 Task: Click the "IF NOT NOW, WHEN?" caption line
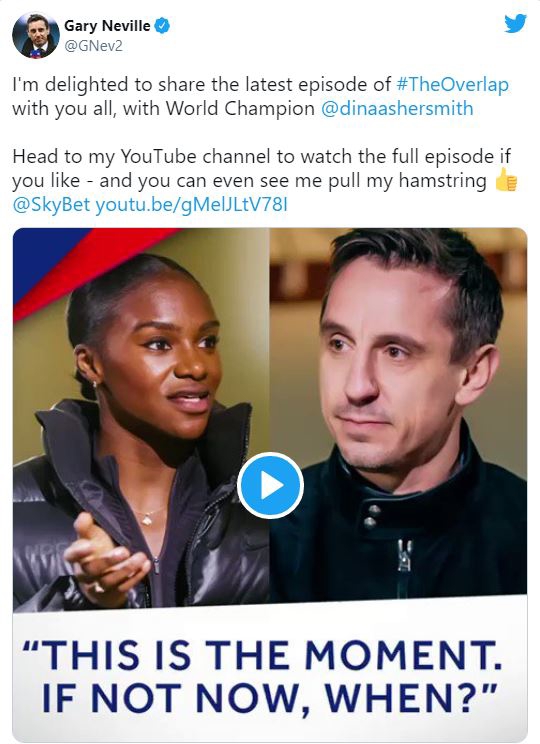(x=269, y=698)
